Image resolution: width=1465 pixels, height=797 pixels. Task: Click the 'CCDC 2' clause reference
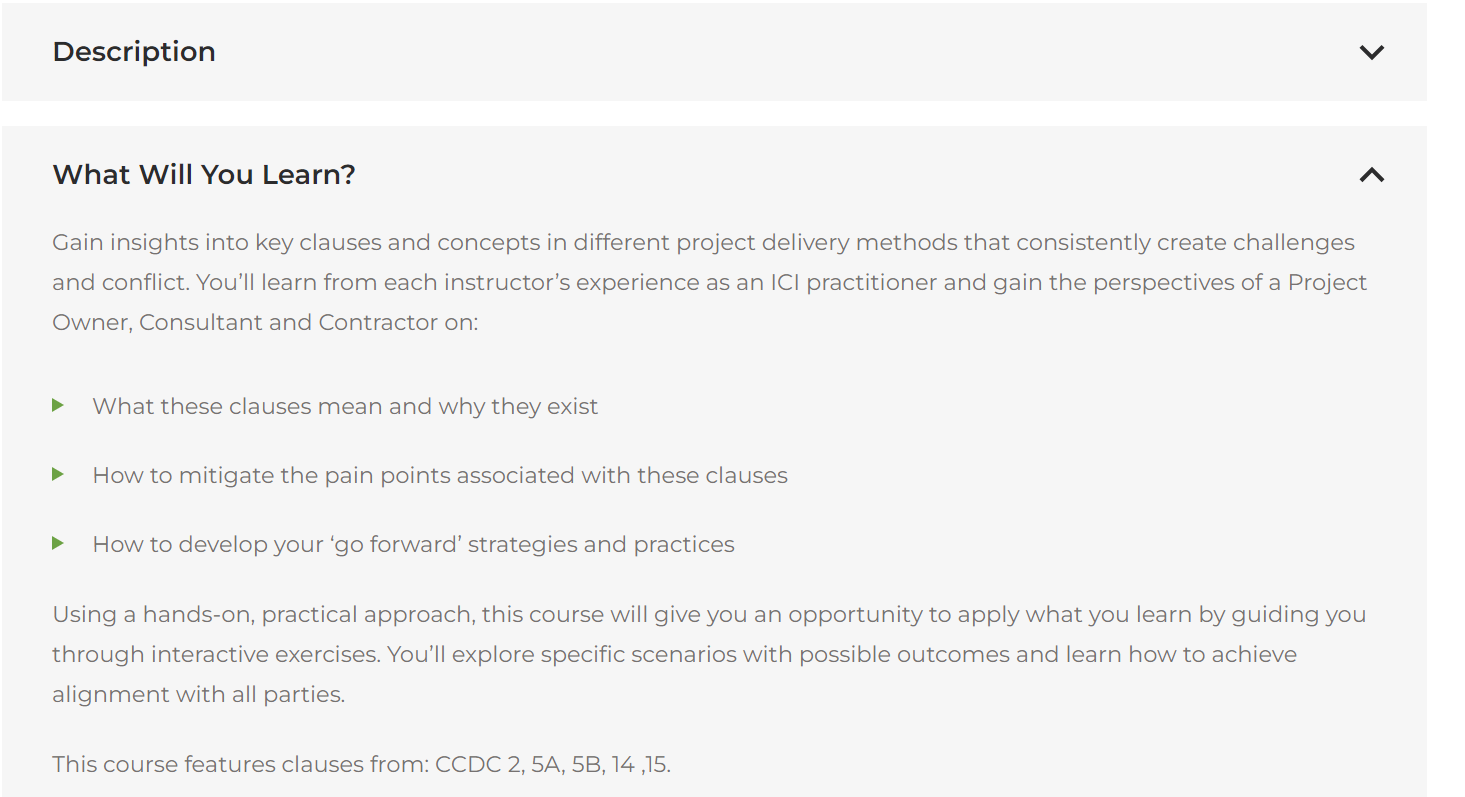pos(478,765)
